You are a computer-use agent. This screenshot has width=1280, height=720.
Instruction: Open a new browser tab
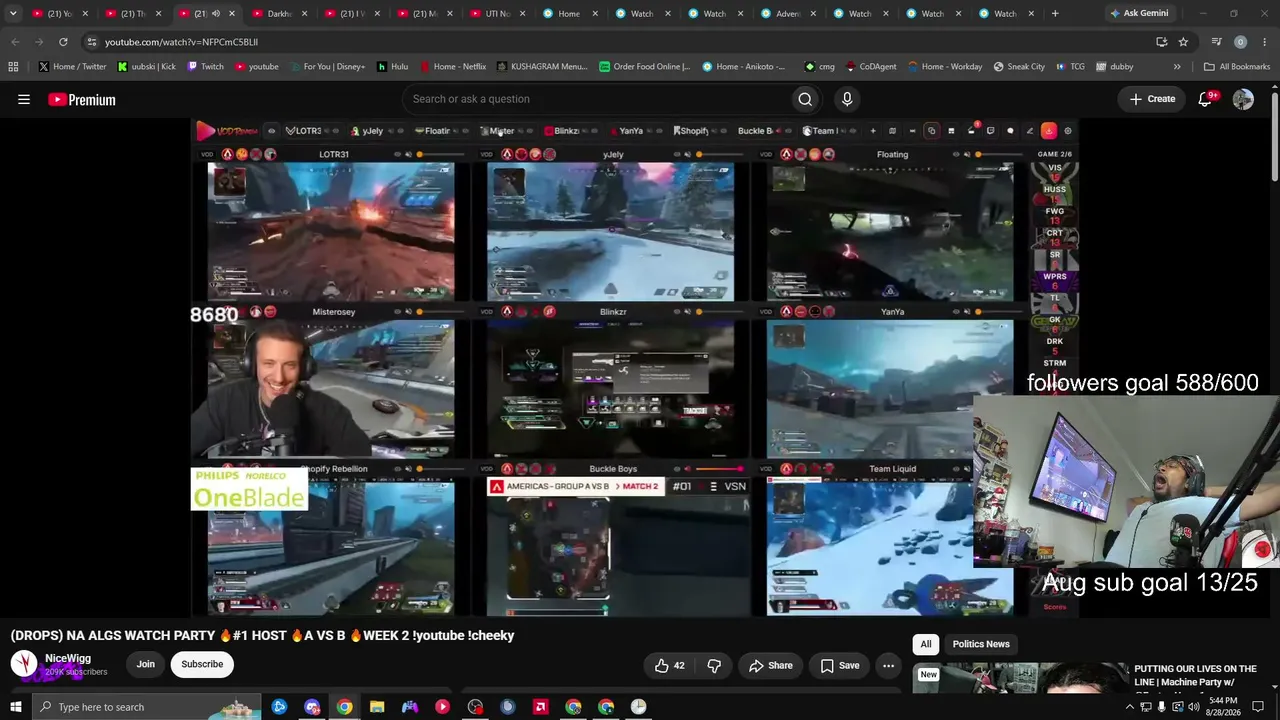pyautogui.click(x=1055, y=14)
